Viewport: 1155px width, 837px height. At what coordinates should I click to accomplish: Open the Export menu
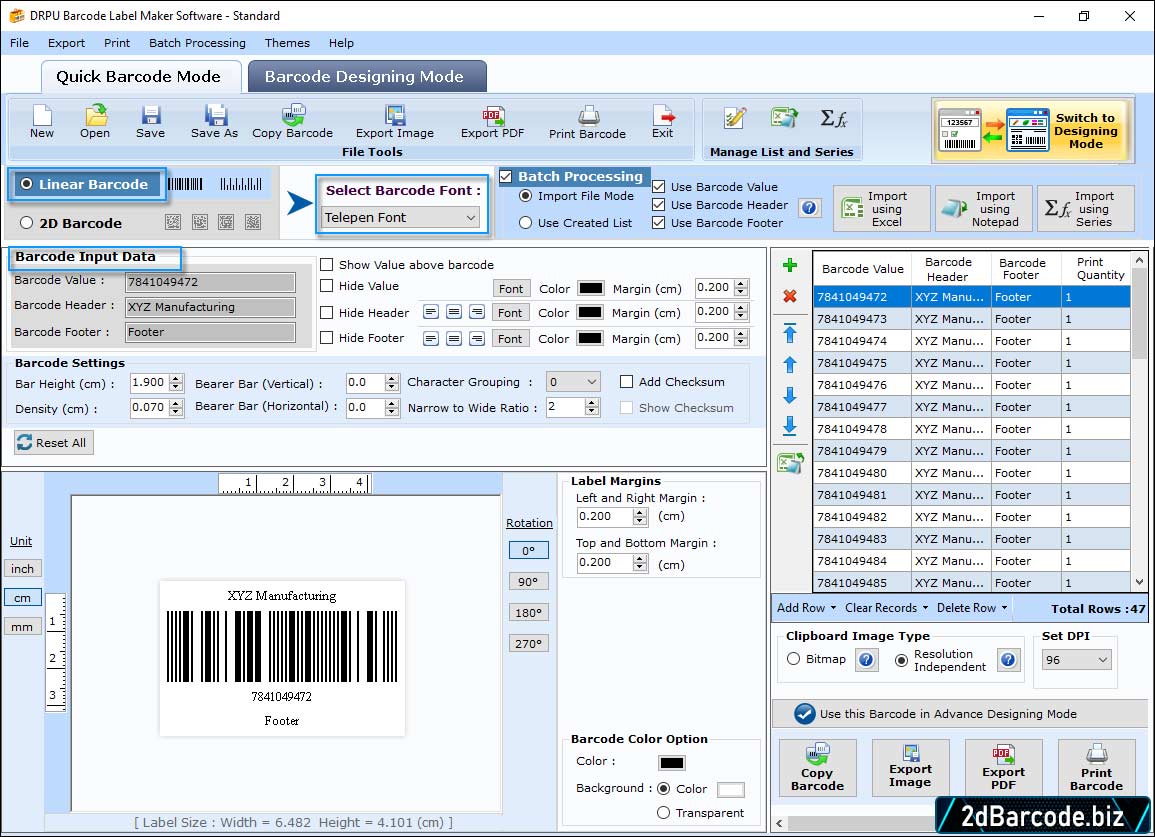pos(66,43)
